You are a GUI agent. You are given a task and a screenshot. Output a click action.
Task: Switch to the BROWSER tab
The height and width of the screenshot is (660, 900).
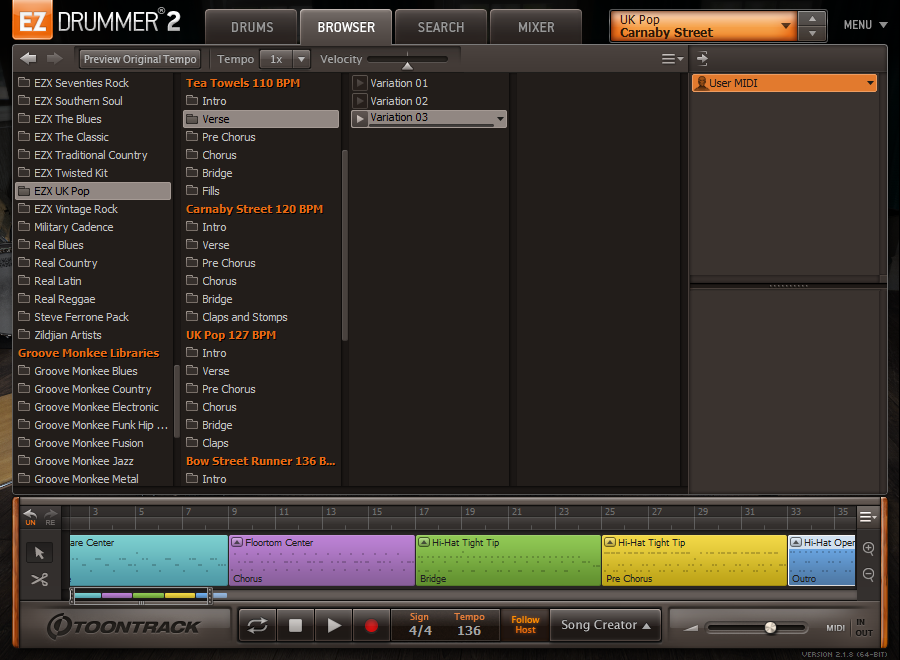coord(346,27)
